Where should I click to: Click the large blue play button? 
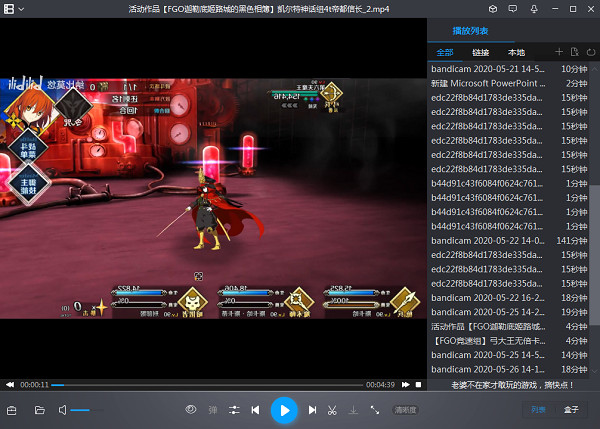click(x=284, y=410)
